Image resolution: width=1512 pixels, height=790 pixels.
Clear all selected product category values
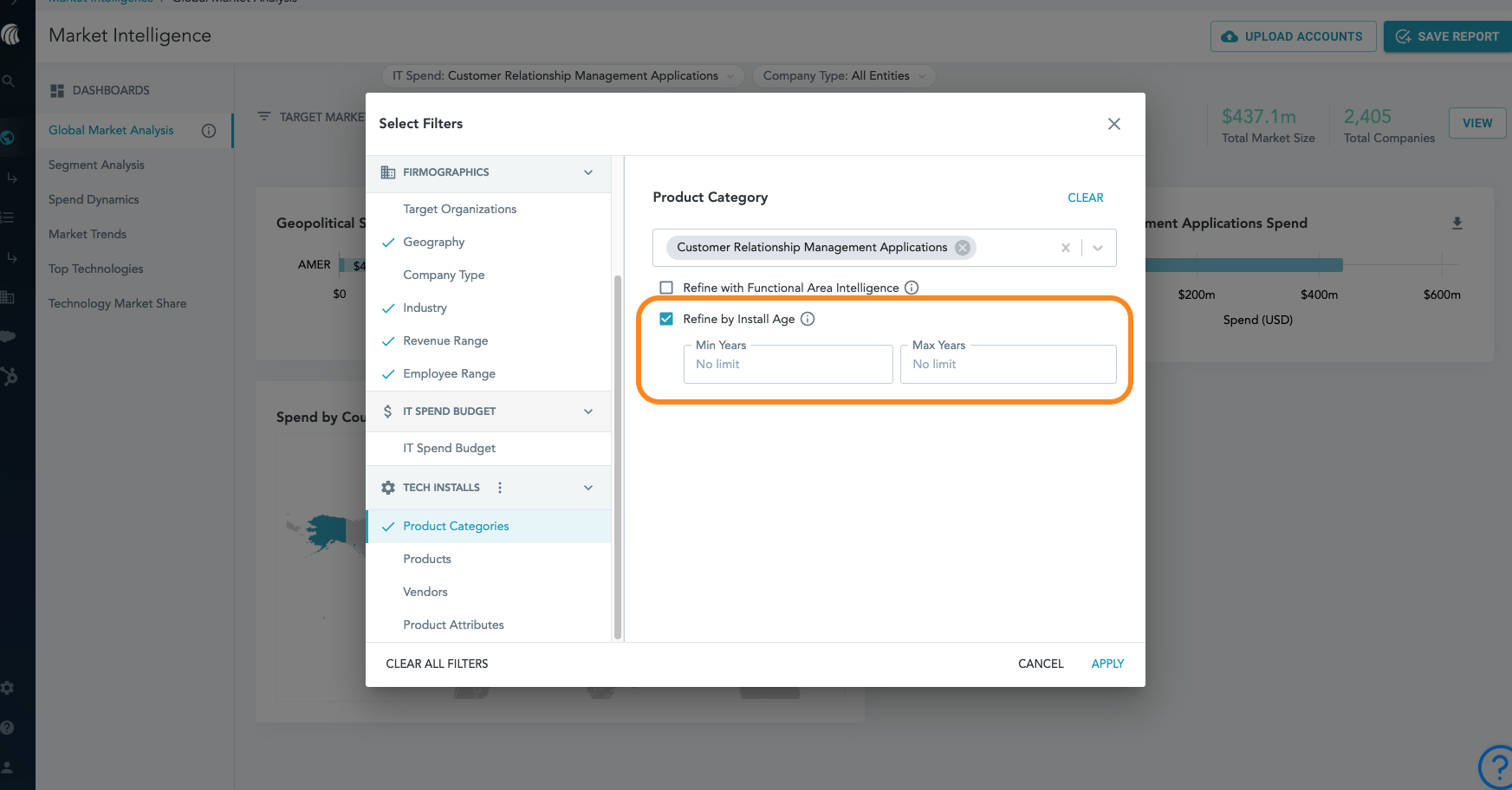pyautogui.click(x=1065, y=248)
